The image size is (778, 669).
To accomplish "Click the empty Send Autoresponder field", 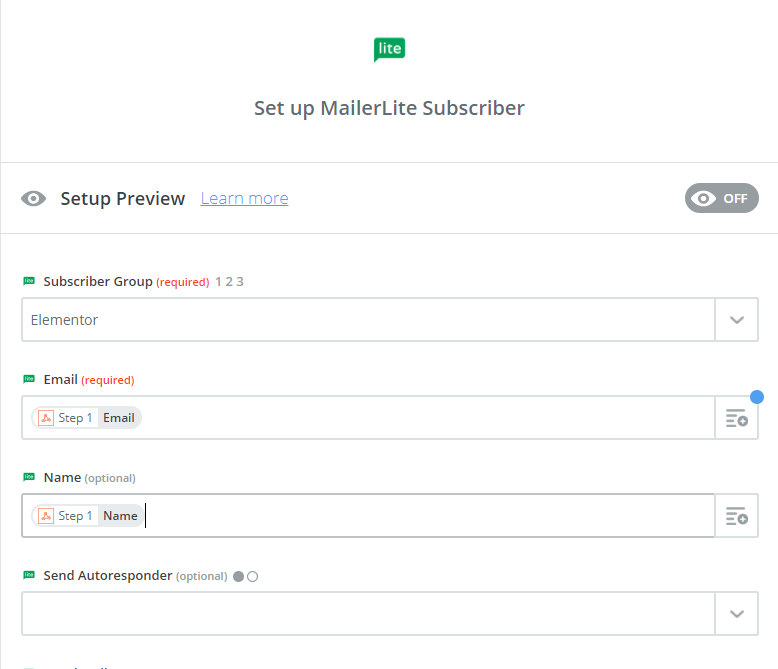I will click(368, 613).
